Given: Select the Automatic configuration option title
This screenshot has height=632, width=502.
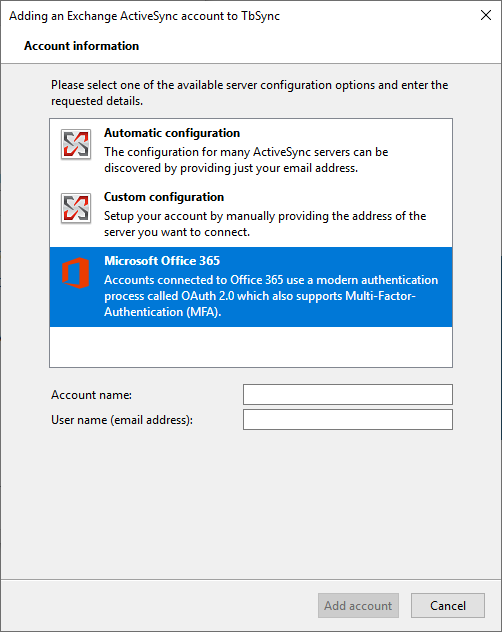Looking at the screenshot, I should pyautogui.click(x=172, y=133).
